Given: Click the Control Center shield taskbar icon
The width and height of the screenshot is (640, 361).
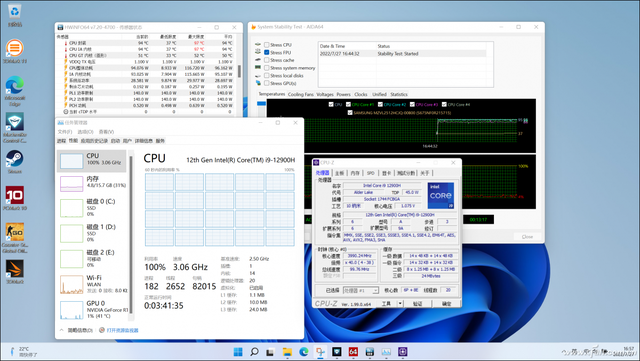Looking at the screenshot, I should [337, 352].
